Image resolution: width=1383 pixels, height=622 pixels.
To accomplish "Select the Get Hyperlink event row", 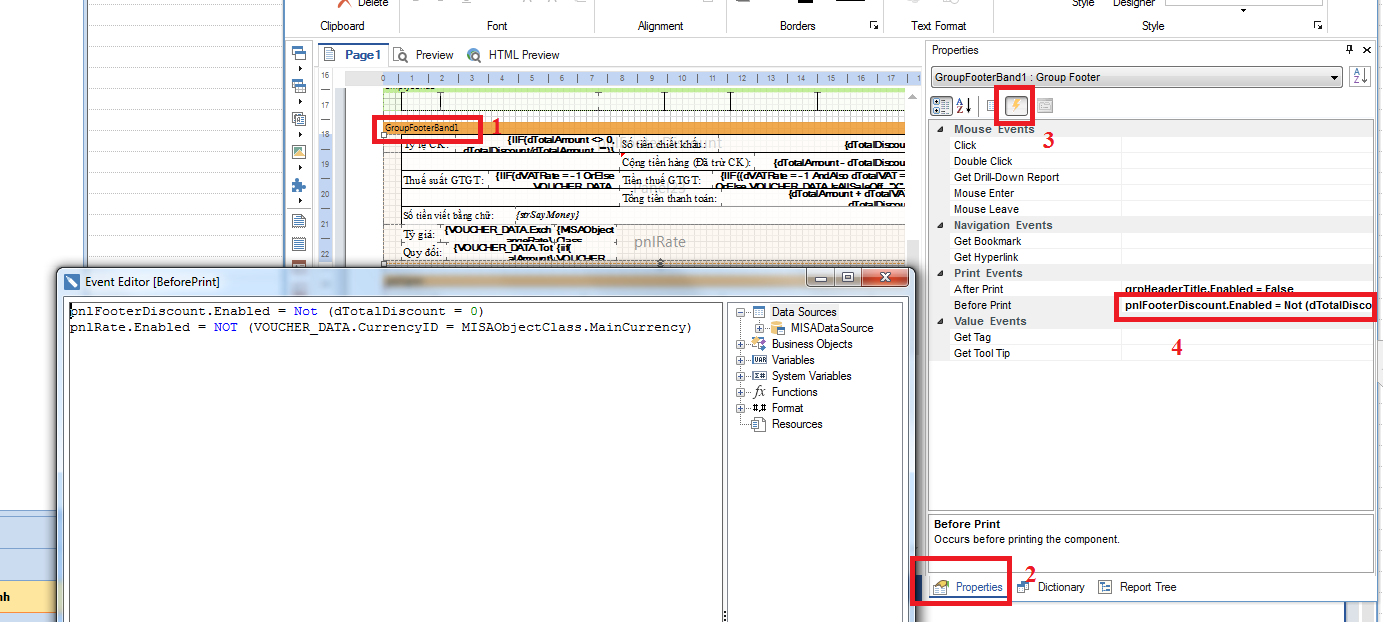I will pyautogui.click(x=1160, y=257).
